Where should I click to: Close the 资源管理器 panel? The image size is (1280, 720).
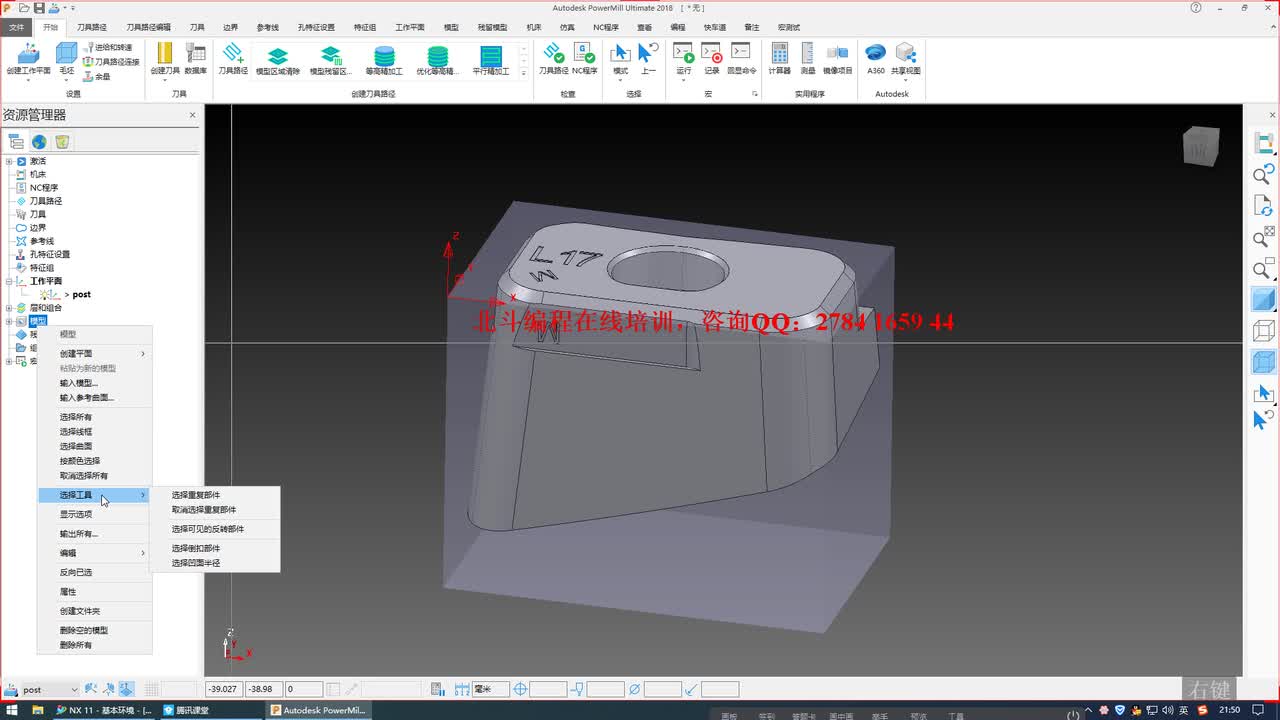pos(193,115)
